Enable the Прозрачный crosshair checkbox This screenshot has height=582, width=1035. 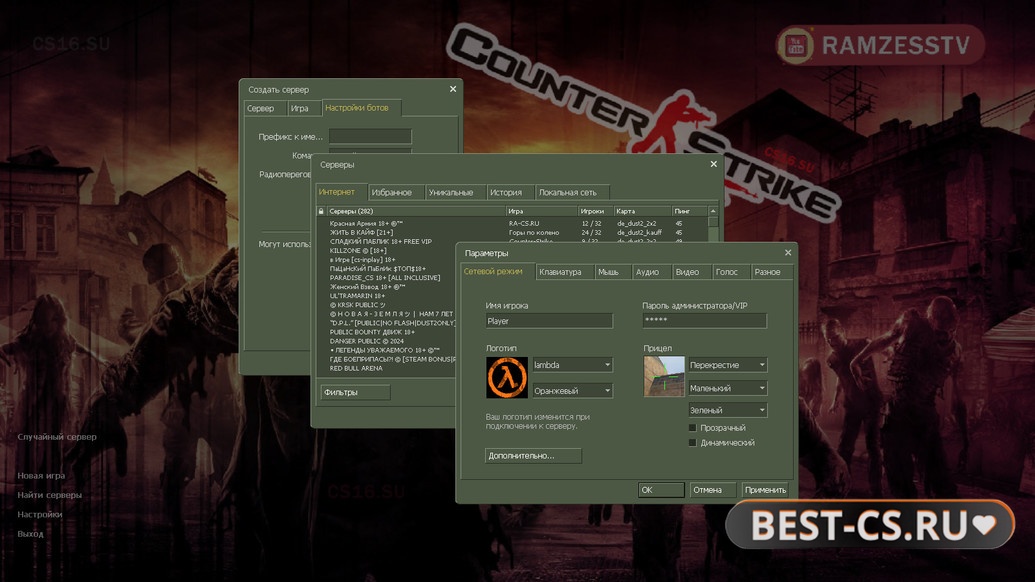[692, 428]
